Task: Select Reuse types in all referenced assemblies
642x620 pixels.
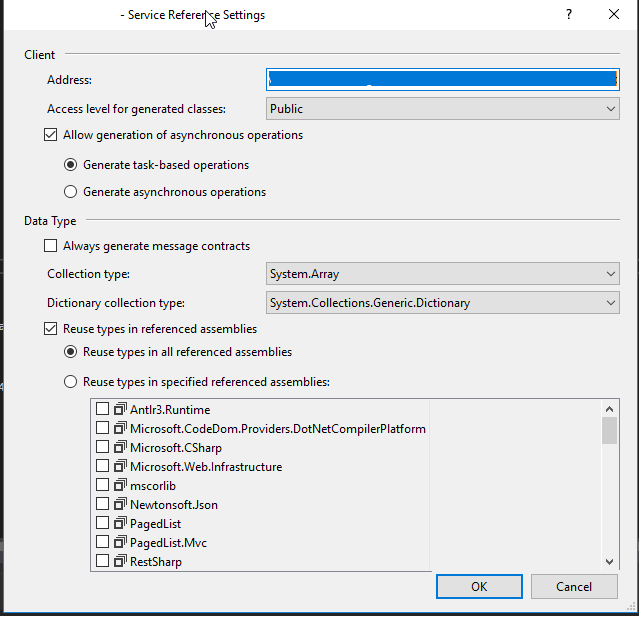Action: pyautogui.click(x=70, y=352)
